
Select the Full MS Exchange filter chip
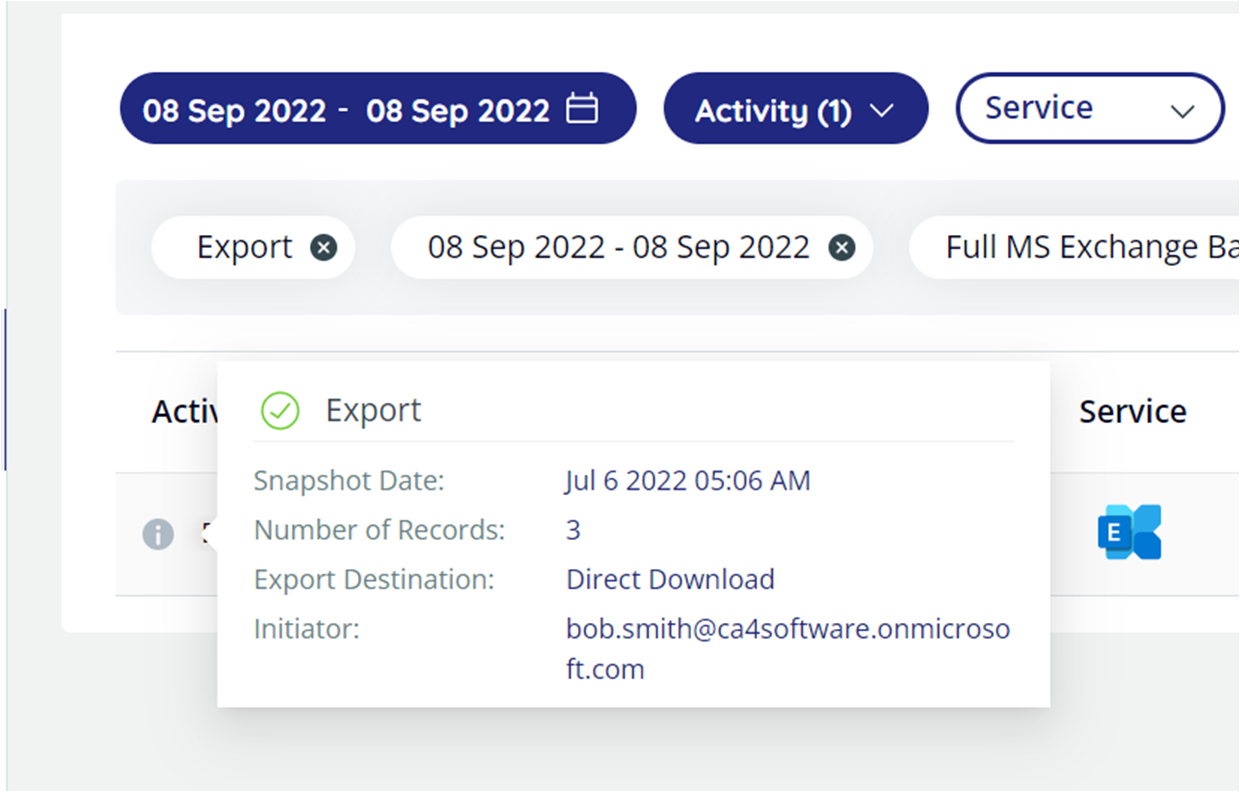point(1075,247)
